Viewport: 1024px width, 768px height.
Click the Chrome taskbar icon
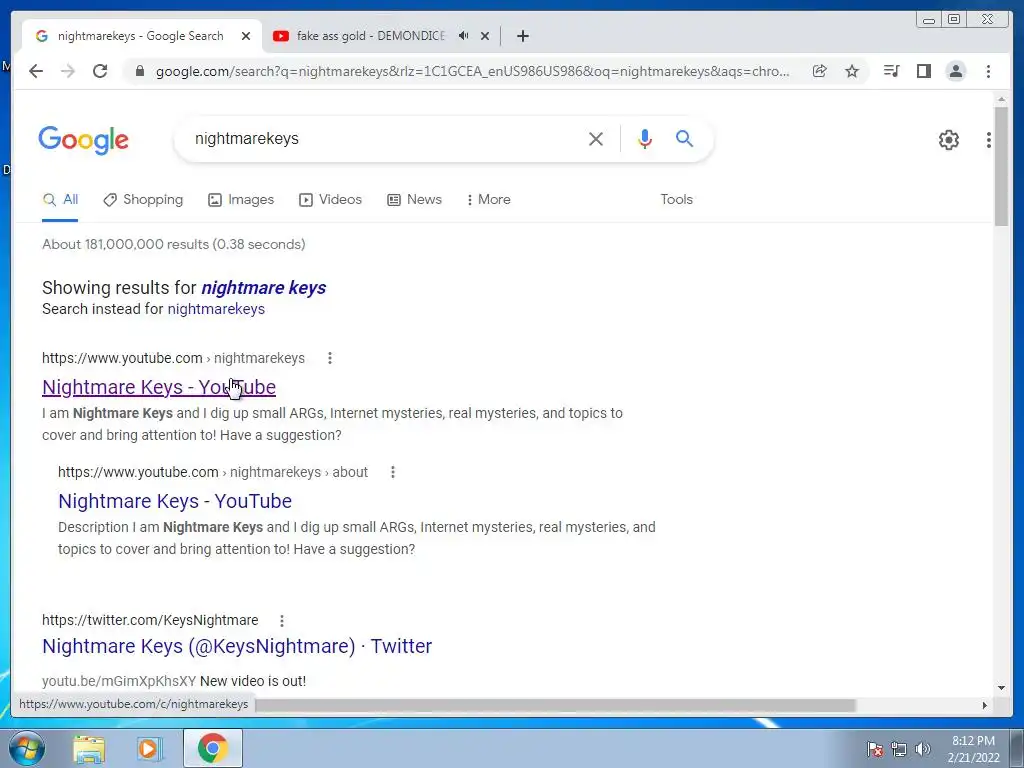tap(213, 748)
